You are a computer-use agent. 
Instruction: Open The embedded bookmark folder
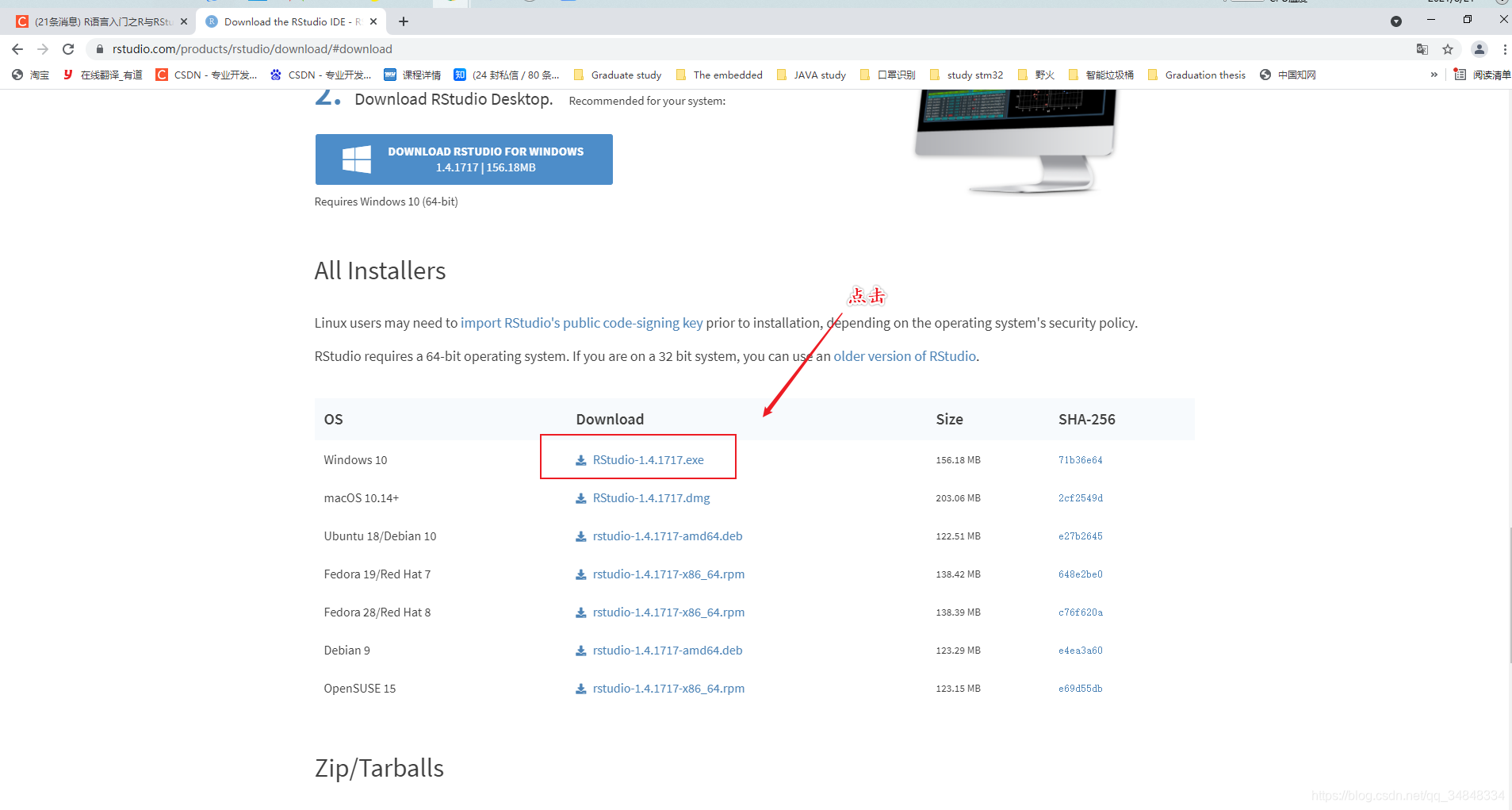pyautogui.click(x=719, y=75)
